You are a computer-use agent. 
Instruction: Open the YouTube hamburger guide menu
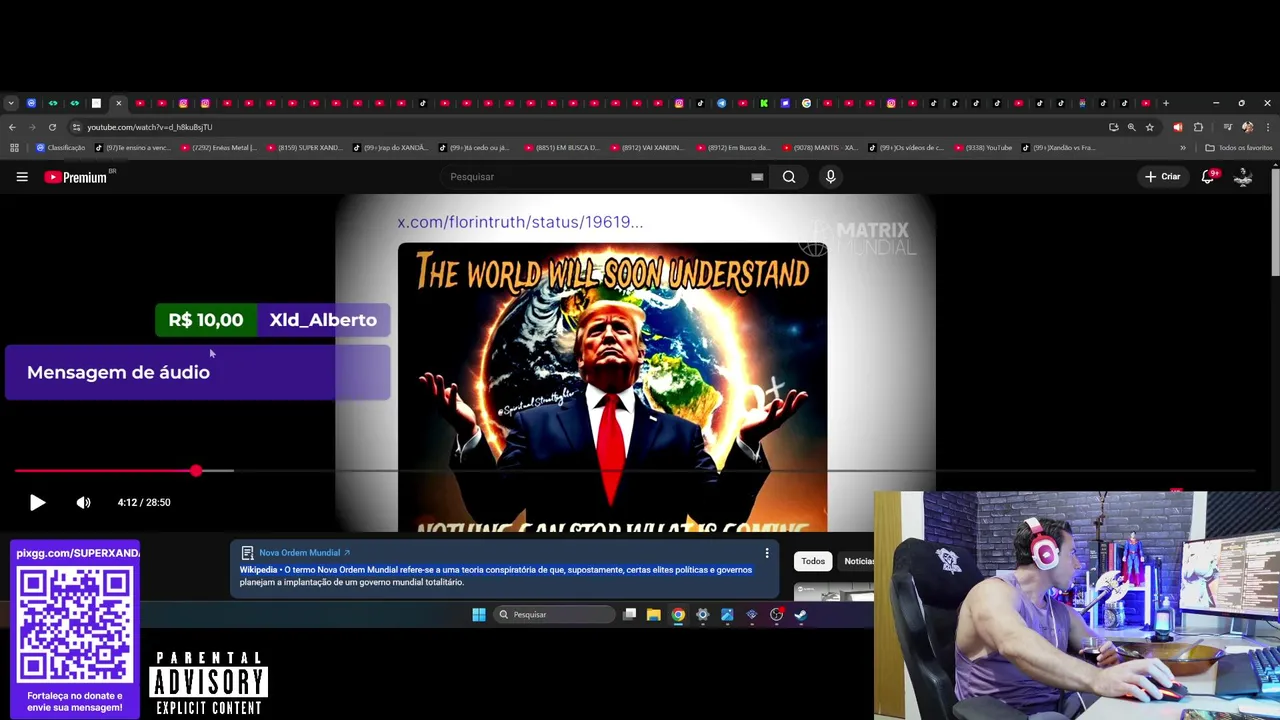(22, 177)
